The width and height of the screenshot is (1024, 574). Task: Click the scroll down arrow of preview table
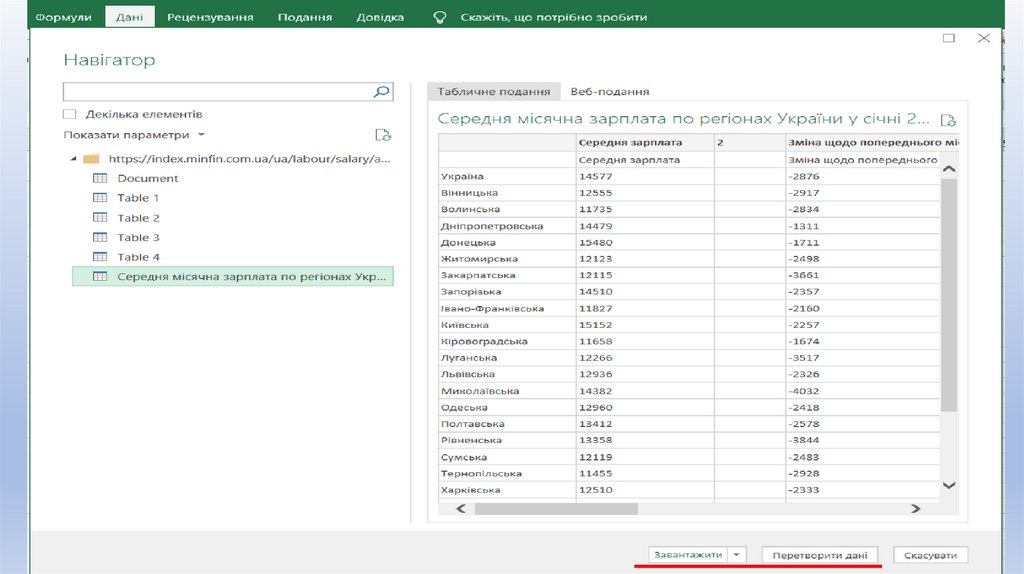pyautogui.click(x=949, y=486)
